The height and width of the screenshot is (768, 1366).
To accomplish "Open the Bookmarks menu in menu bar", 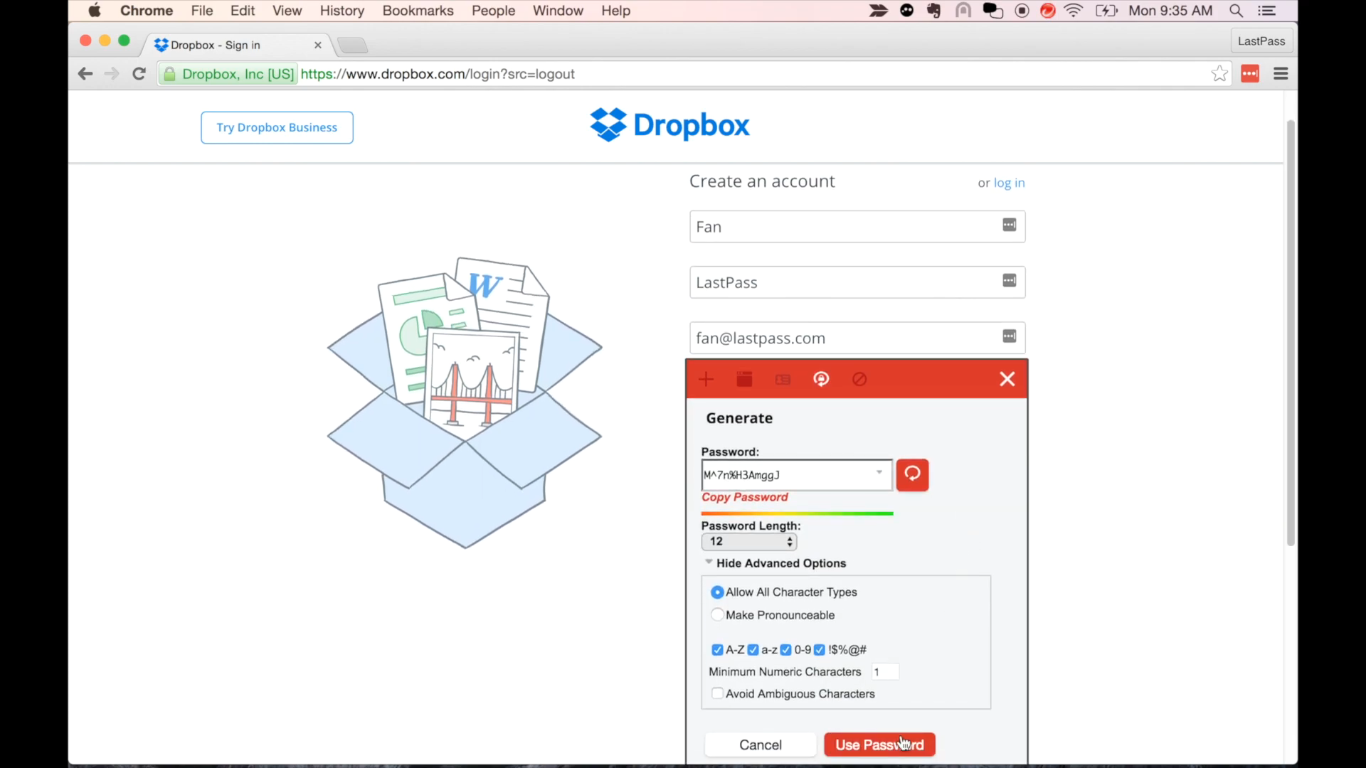I will coord(417,11).
